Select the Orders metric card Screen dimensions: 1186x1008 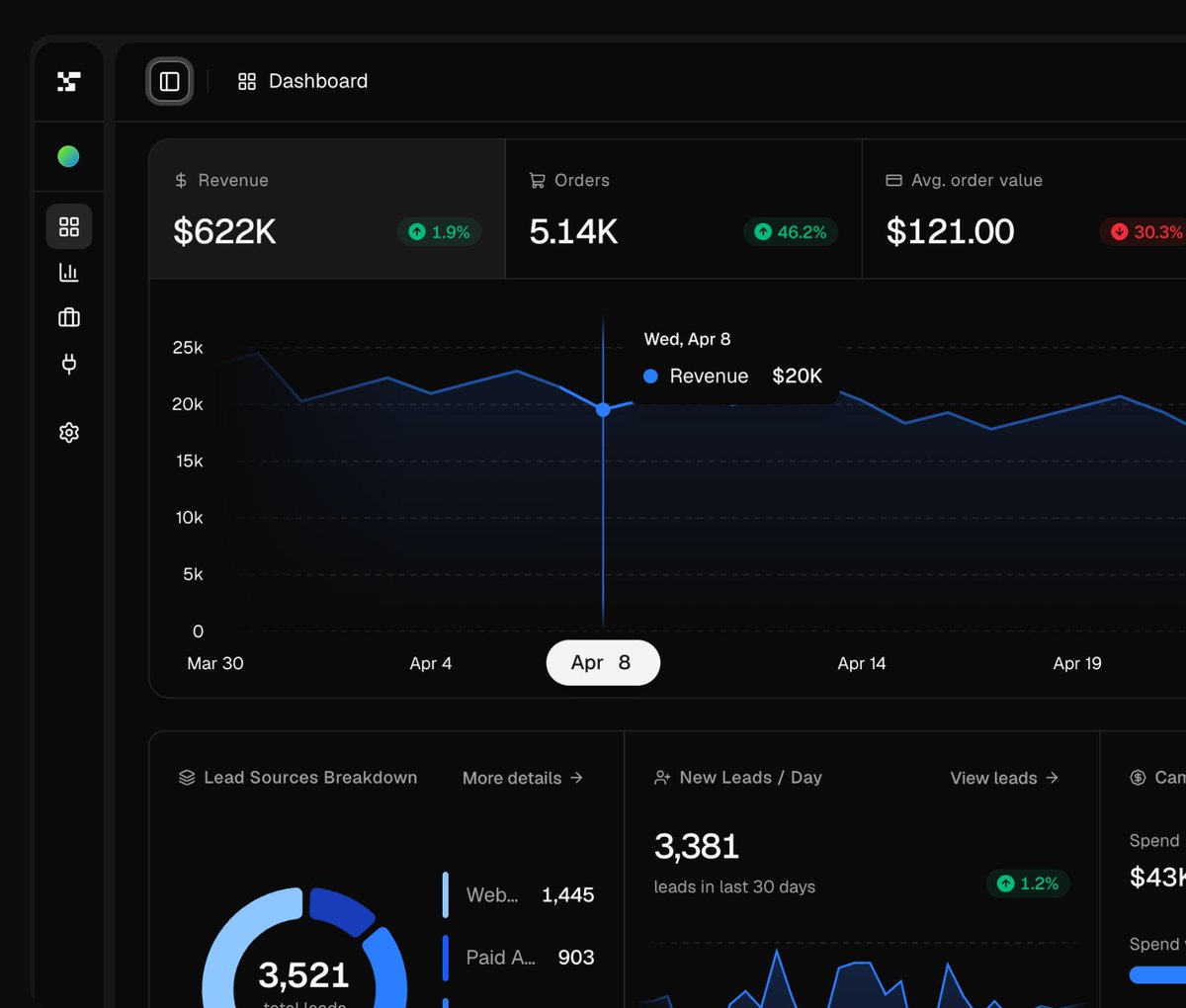coord(684,209)
